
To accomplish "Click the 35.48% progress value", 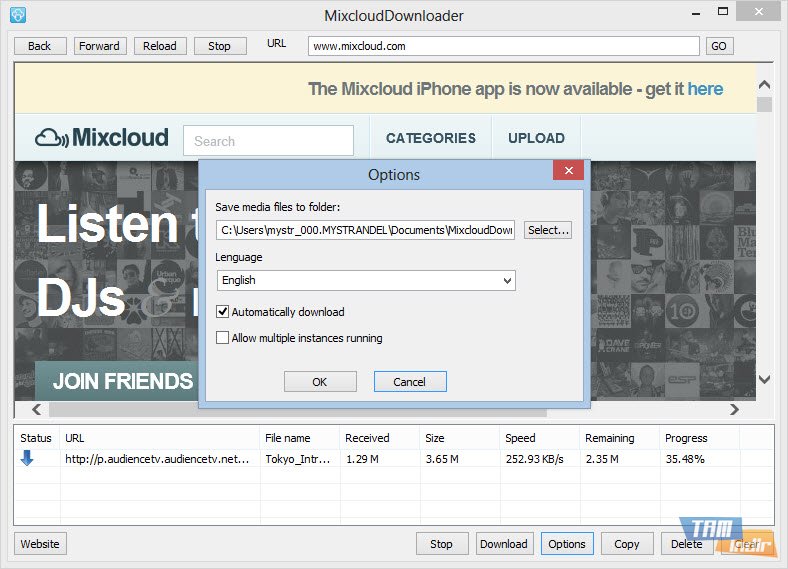I will click(685, 459).
